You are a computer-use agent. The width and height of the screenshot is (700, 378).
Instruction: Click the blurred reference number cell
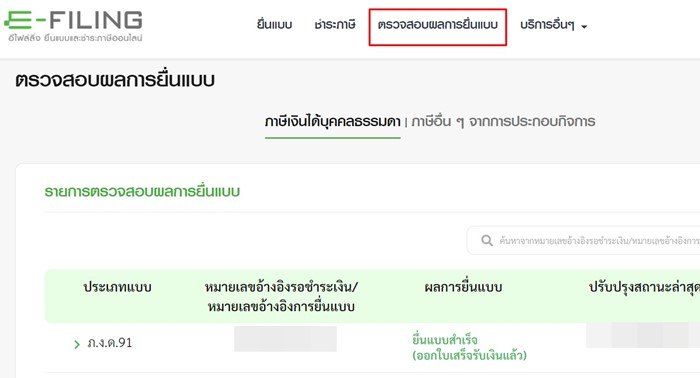point(285,339)
